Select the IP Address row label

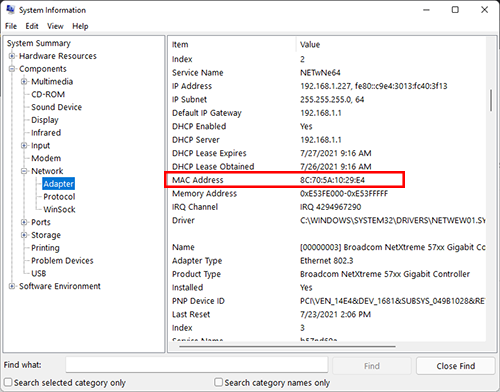(x=192, y=86)
